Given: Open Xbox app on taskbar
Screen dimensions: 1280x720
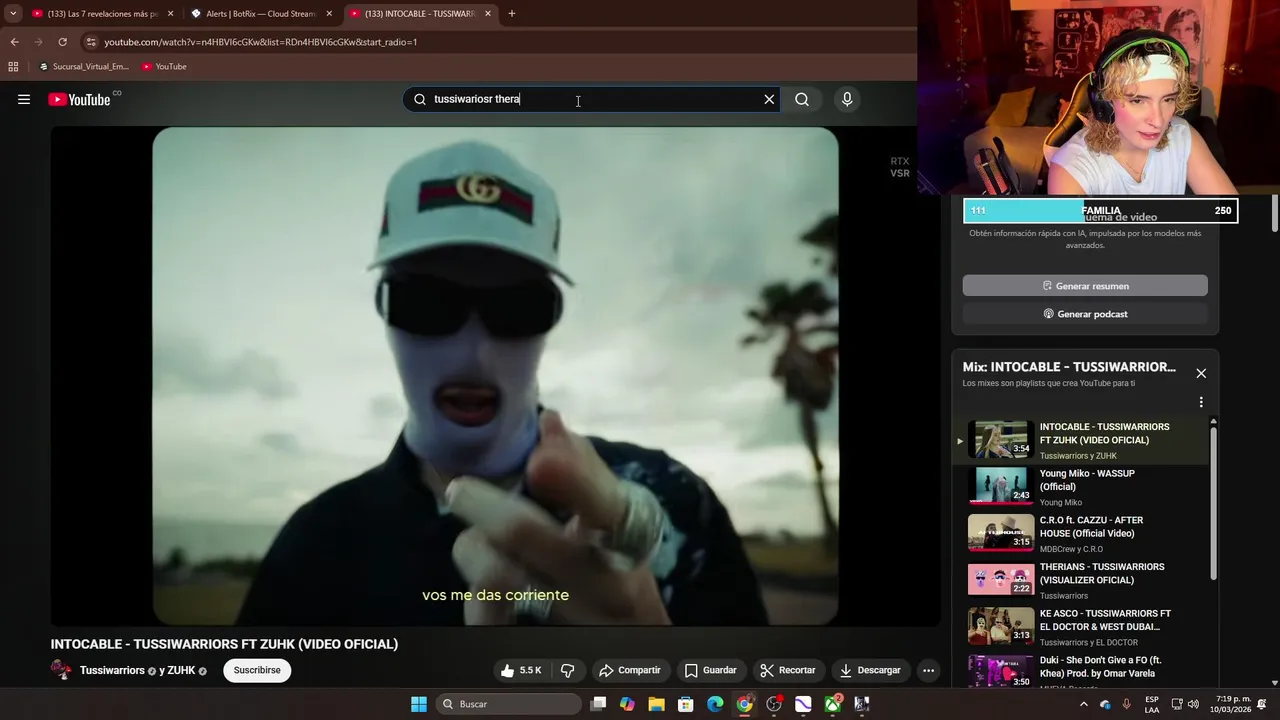Looking at the screenshot, I should point(832,704).
